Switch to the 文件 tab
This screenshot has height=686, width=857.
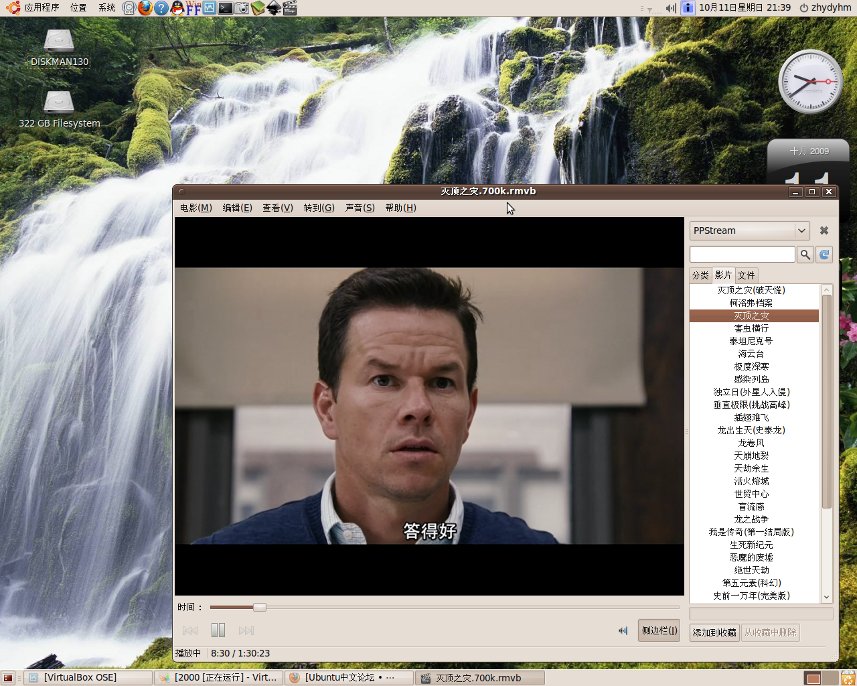coord(746,275)
